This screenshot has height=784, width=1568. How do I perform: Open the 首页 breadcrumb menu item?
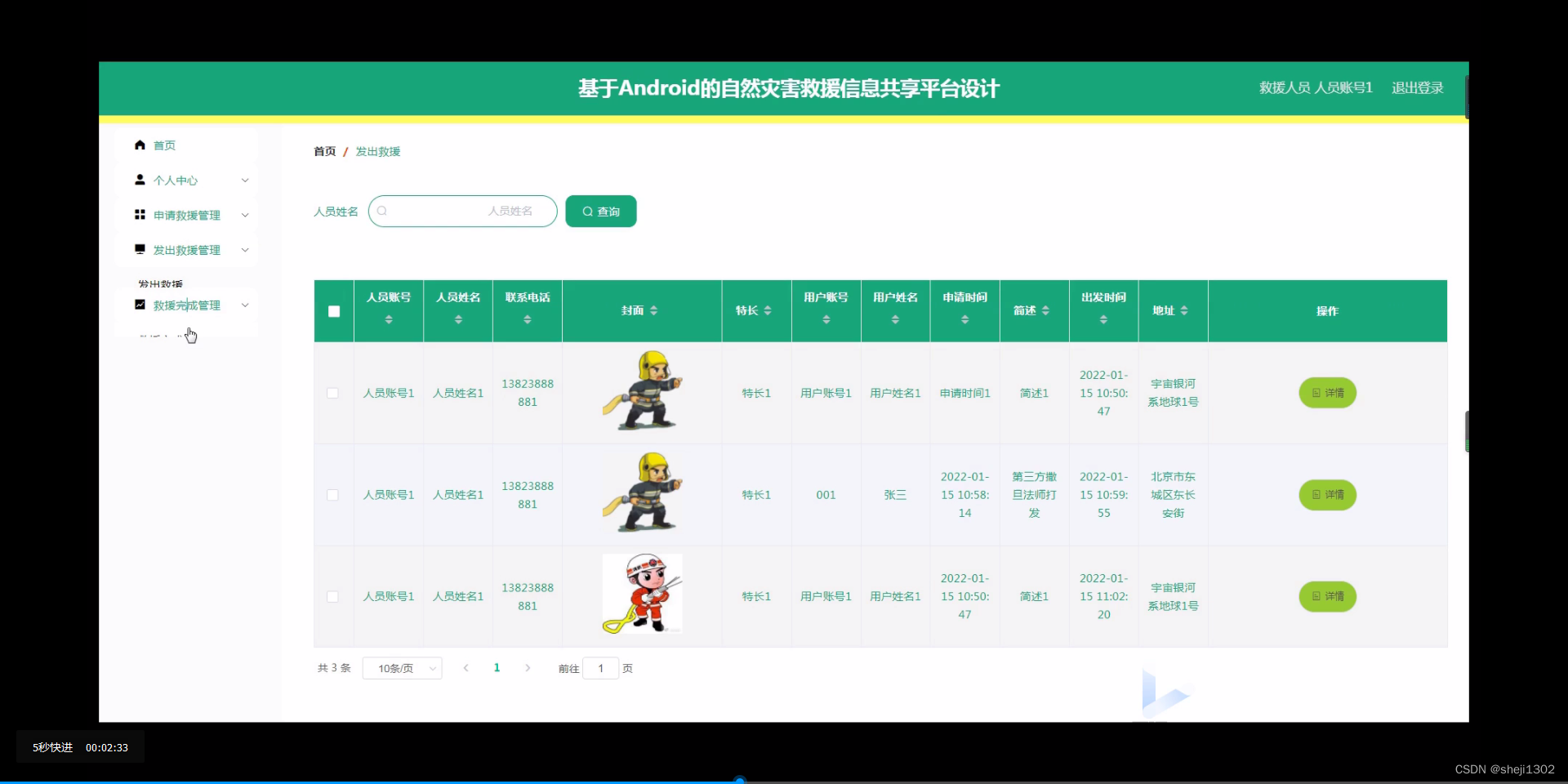323,151
